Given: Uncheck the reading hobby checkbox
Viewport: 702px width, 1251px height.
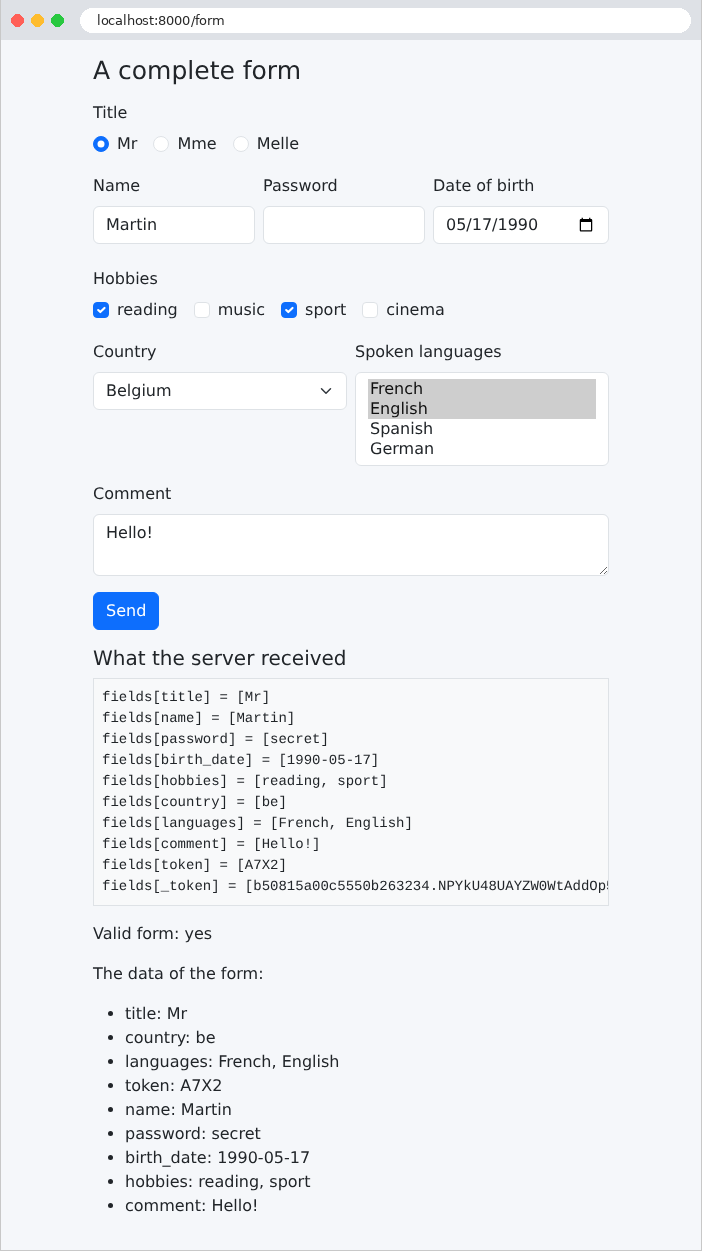Looking at the screenshot, I should (x=101, y=310).
